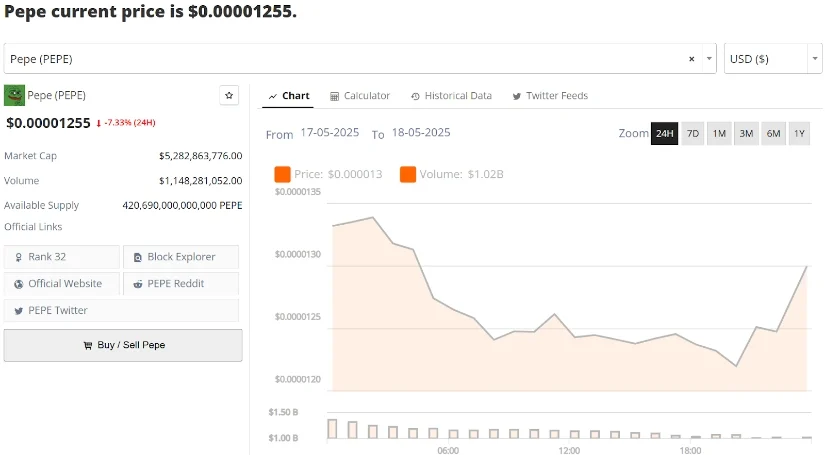Select the Chart tab
The image size is (825, 455).
click(288, 96)
